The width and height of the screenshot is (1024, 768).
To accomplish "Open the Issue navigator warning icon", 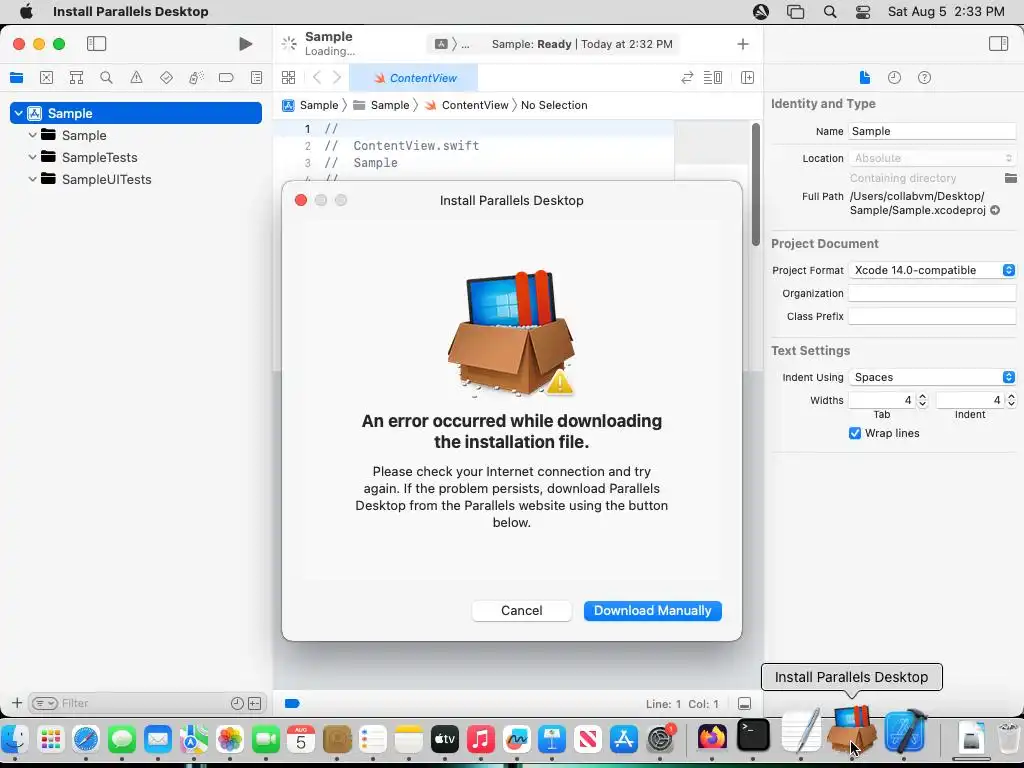I will pos(136,78).
